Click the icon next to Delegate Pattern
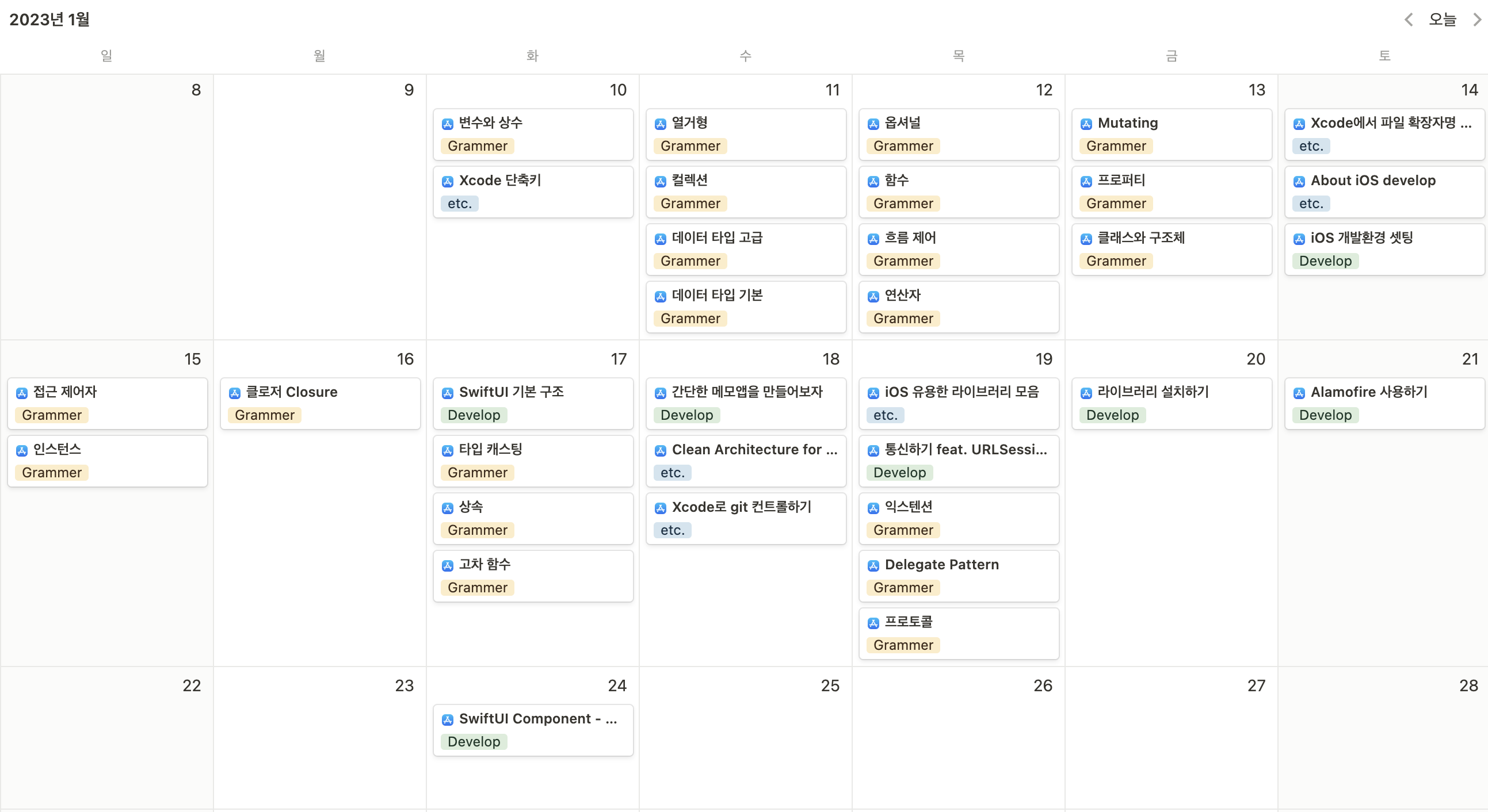1488x812 pixels. point(873,565)
